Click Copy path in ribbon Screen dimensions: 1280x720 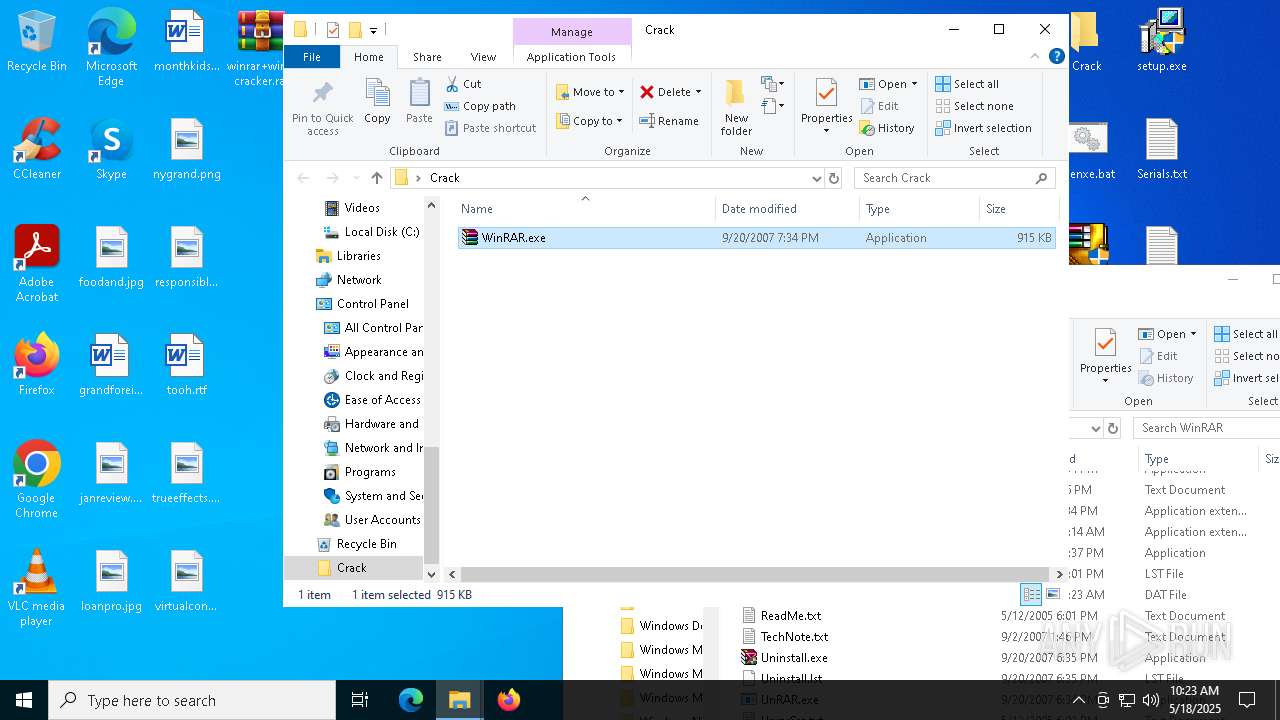tap(480, 106)
